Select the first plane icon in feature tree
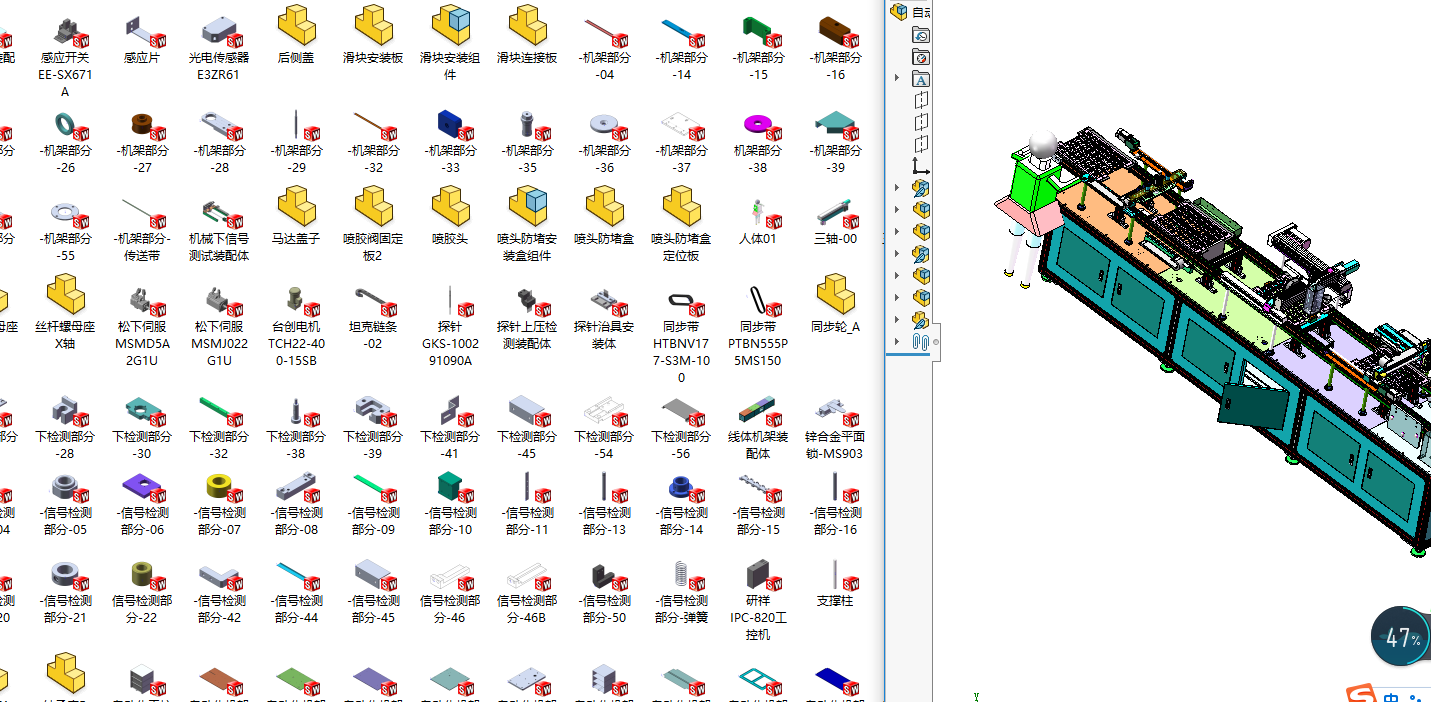1431x702 pixels. (921, 101)
